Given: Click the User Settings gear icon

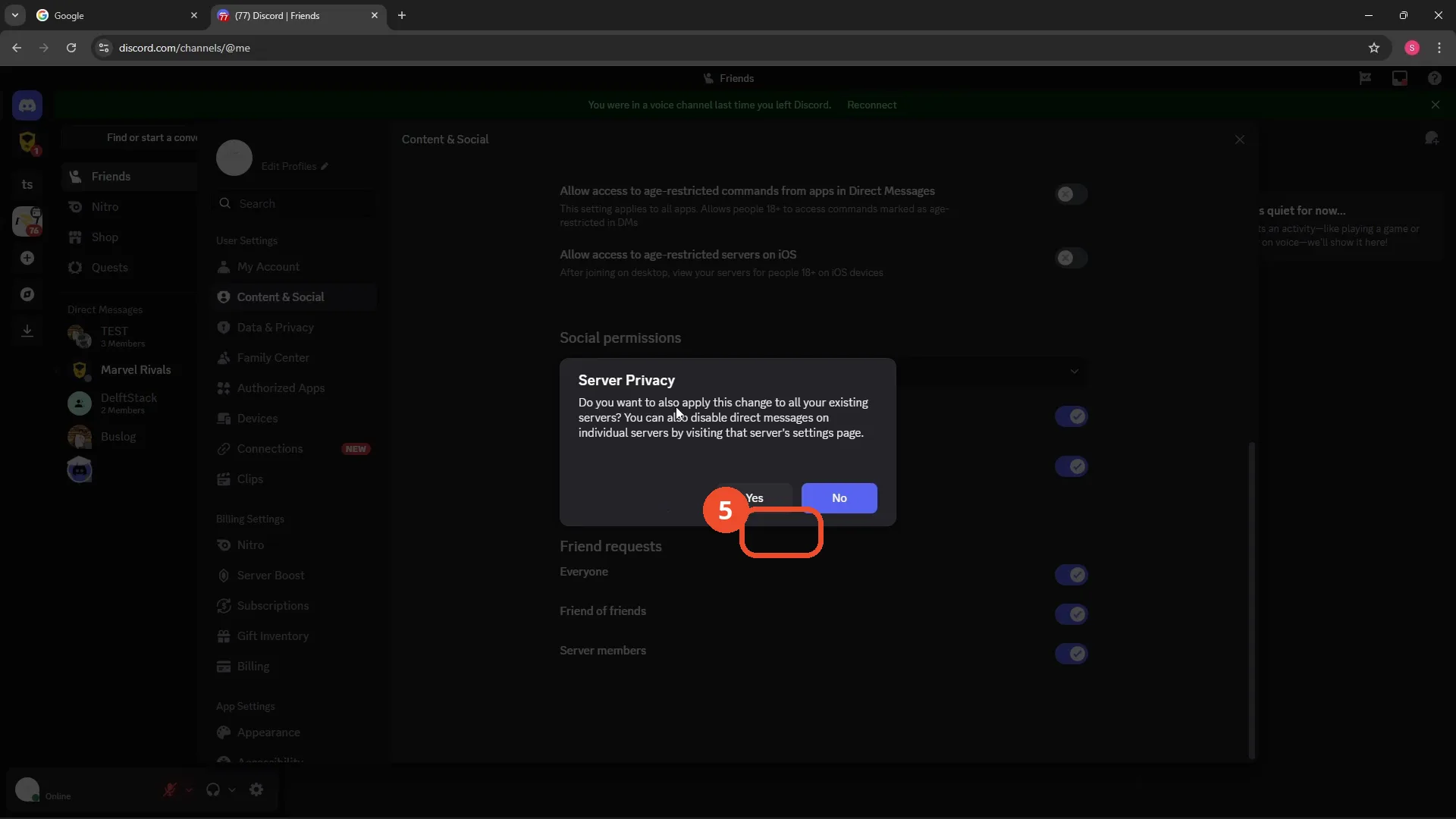Looking at the screenshot, I should [x=256, y=789].
